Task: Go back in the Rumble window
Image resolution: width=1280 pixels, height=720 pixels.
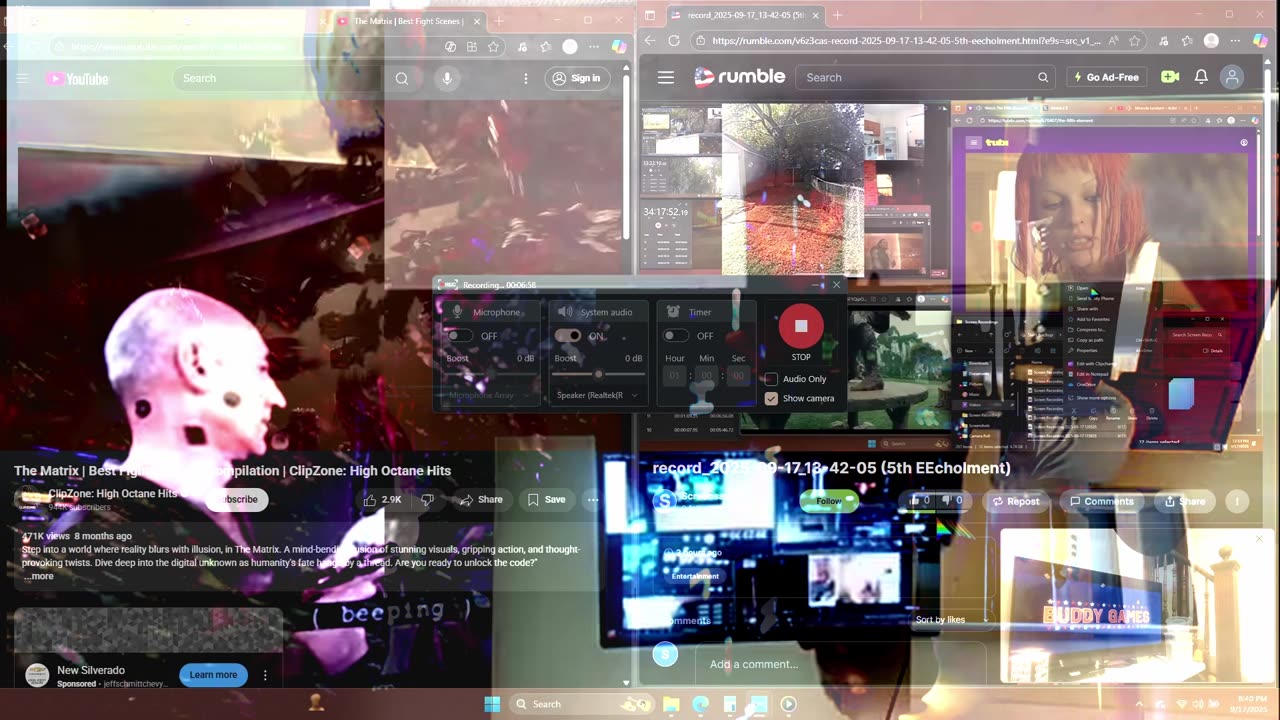Action: coord(650,41)
